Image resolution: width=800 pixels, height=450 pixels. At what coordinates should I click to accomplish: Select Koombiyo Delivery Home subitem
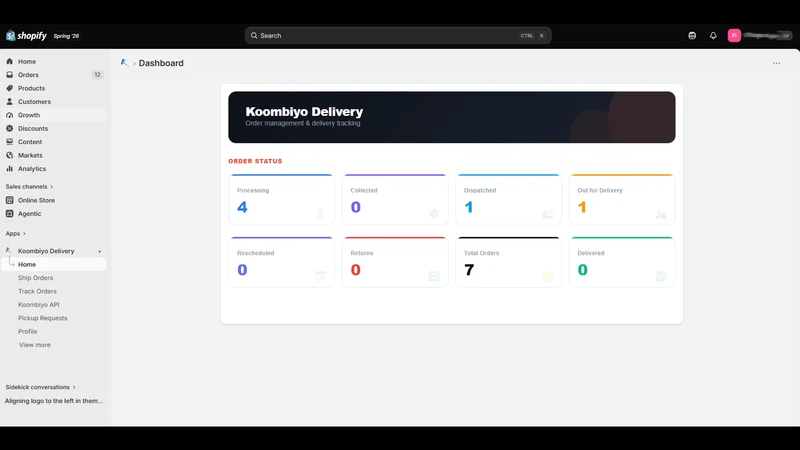pos(54,264)
